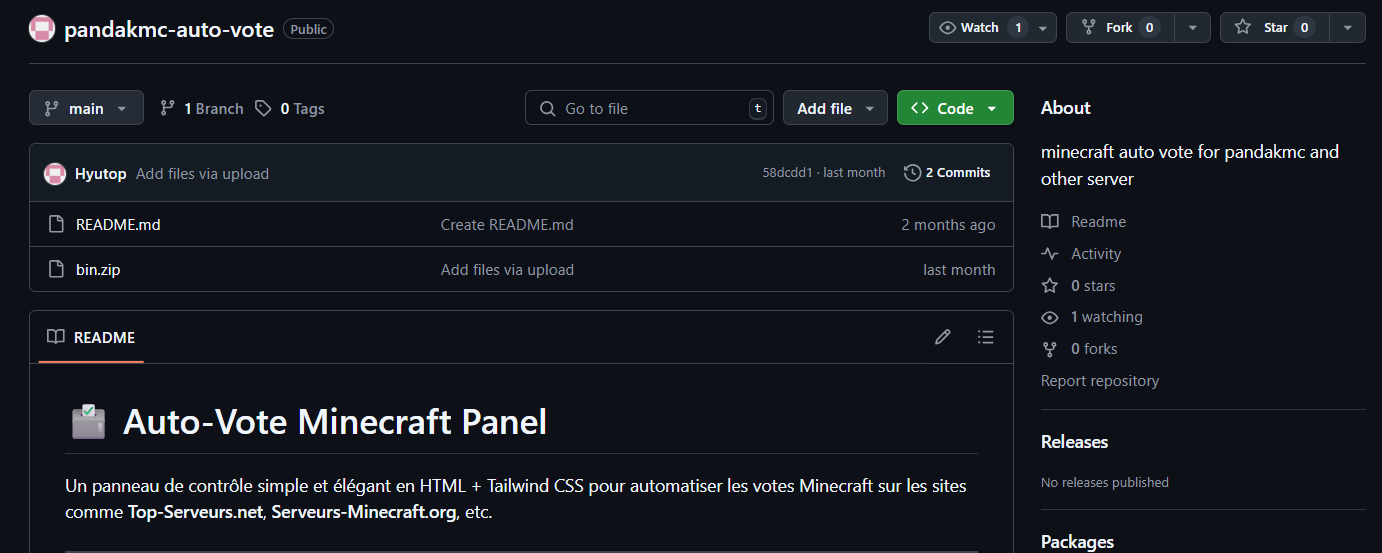Viewport: 1382px width, 553px height.
Task: Click the Go to file search field
Action: pyautogui.click(x=648, y=108)
